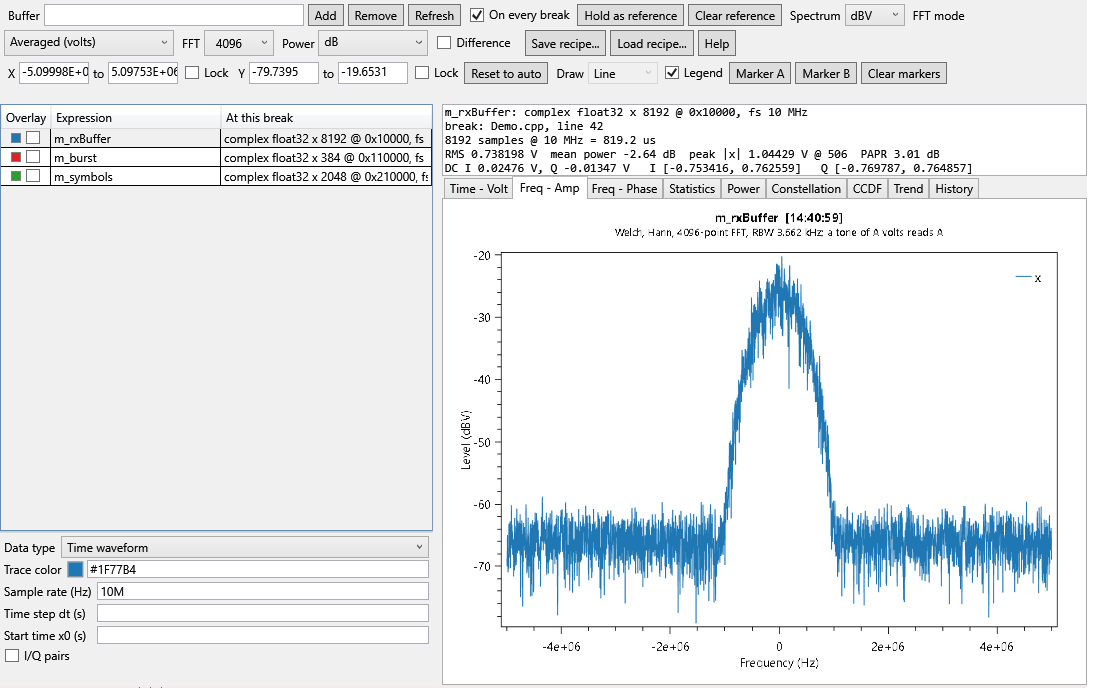Viewport: 1100px width, 688px height.
Task: Open the Statistics tab
Action: tap(692, 189)
